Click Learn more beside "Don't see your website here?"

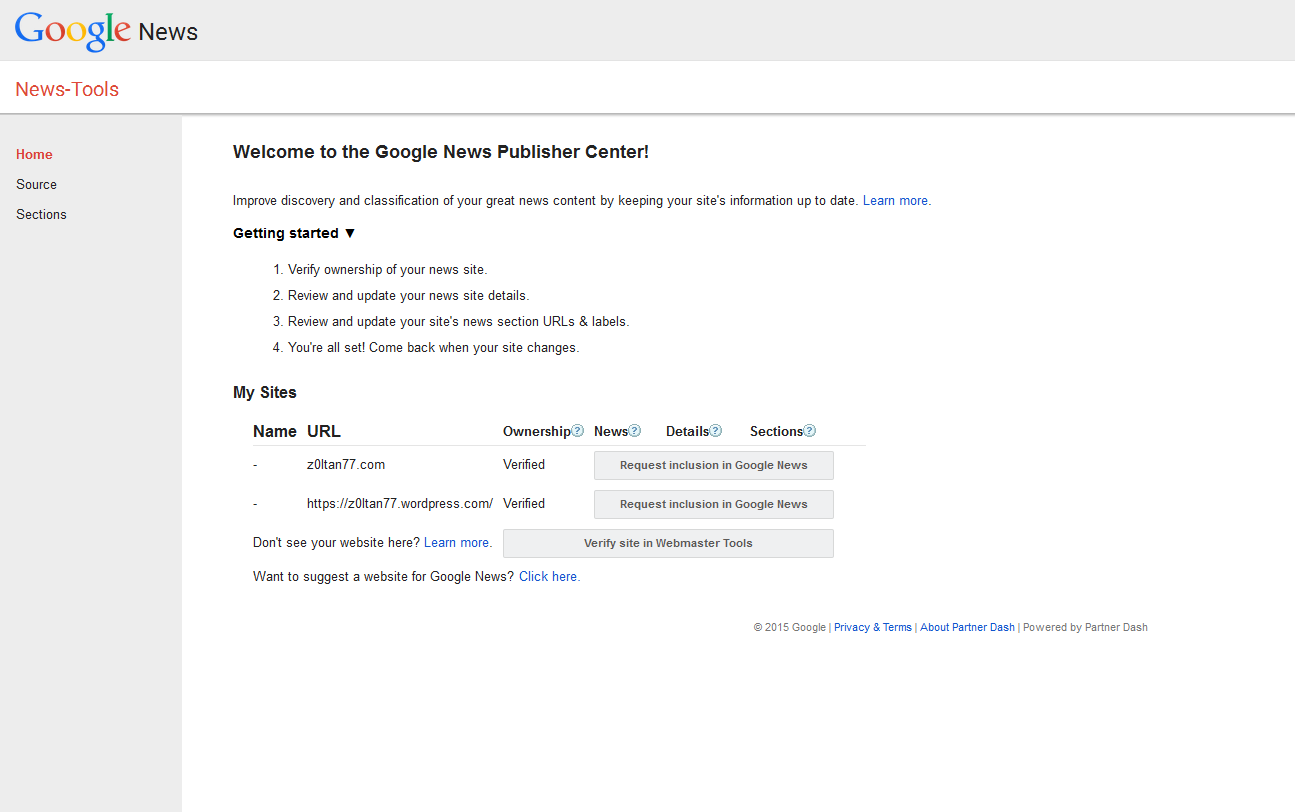(x=456, y=542)
